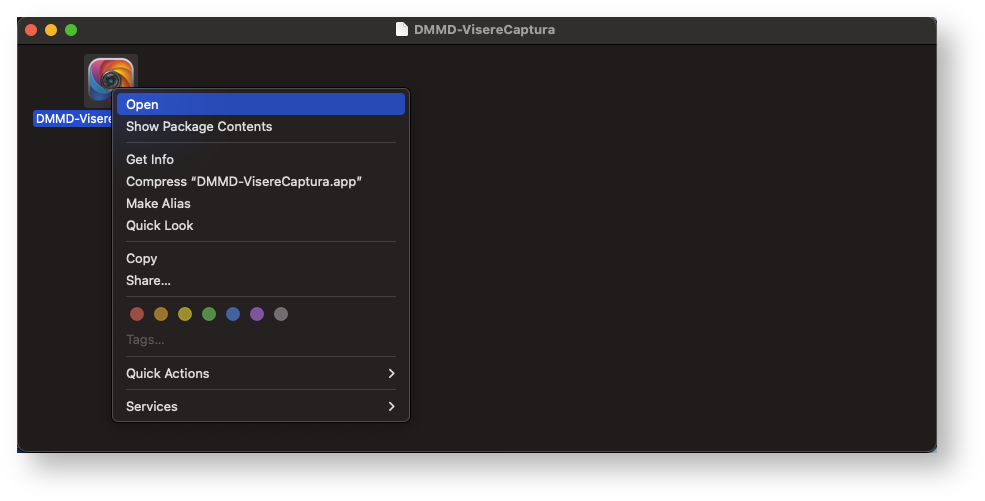Choose the gray tag dot
Image resolution: width=985 pixels, height=501 pixels.
281,314
